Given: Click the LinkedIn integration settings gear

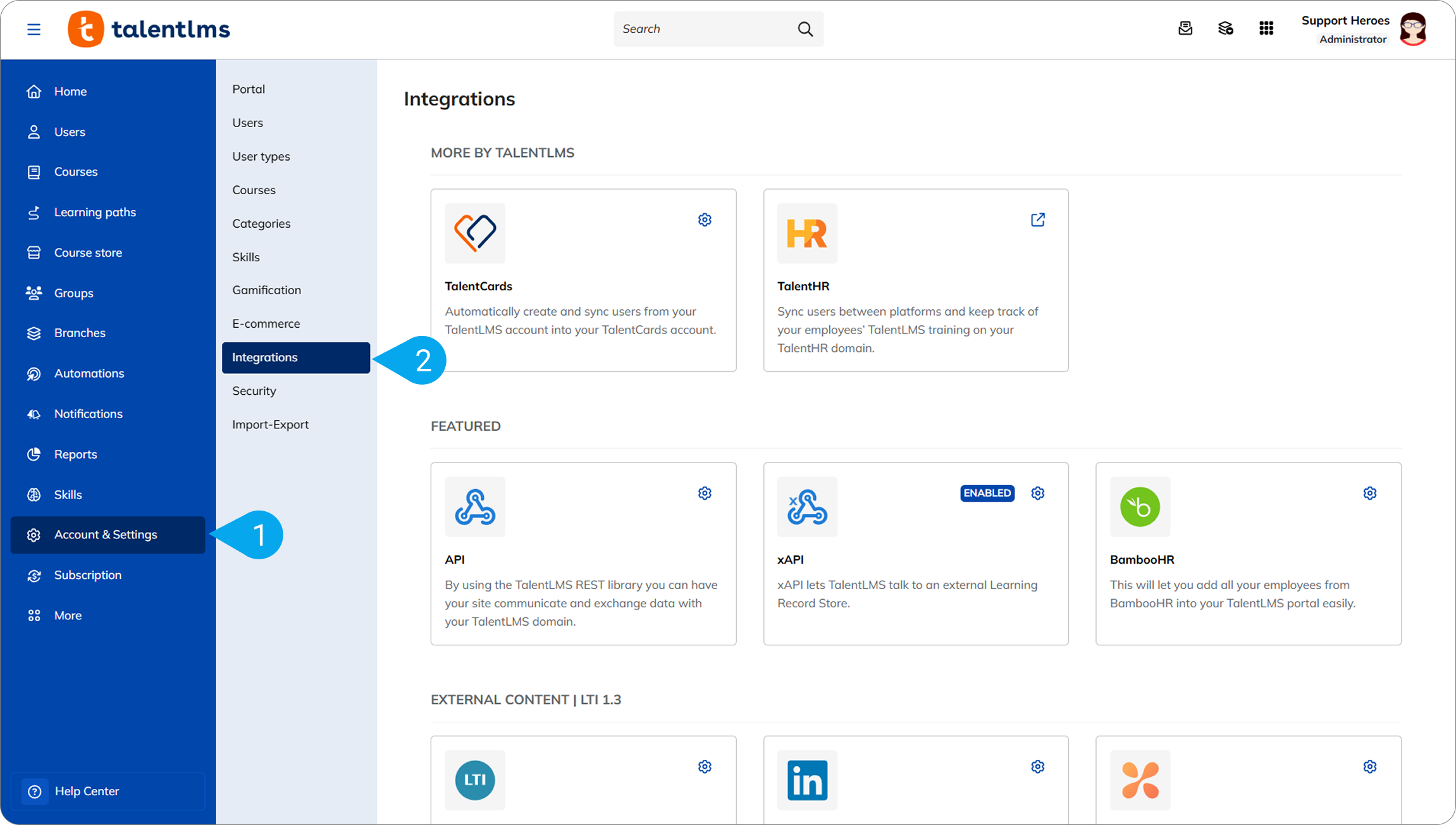Looking at the screenshot, I should point(1037,766).
